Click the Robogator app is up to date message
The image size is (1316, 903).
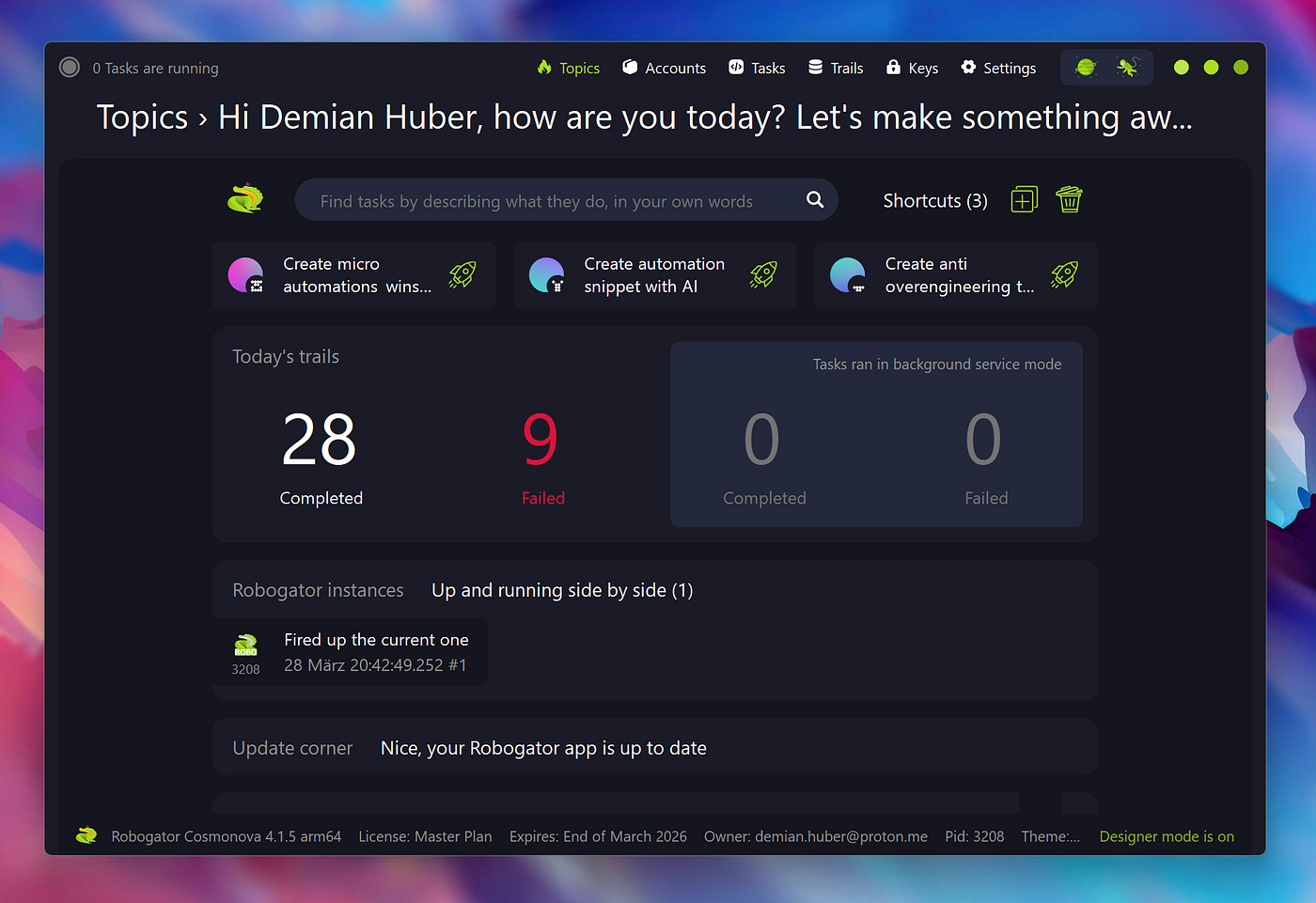[543, 748]
